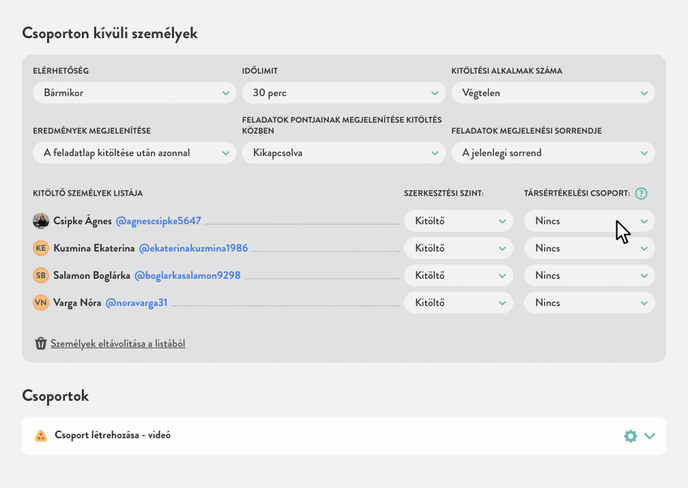
Task: Open the A jelenlegi sorrend order dropdown
Action: pyautogui.click(x=552, y=153)
